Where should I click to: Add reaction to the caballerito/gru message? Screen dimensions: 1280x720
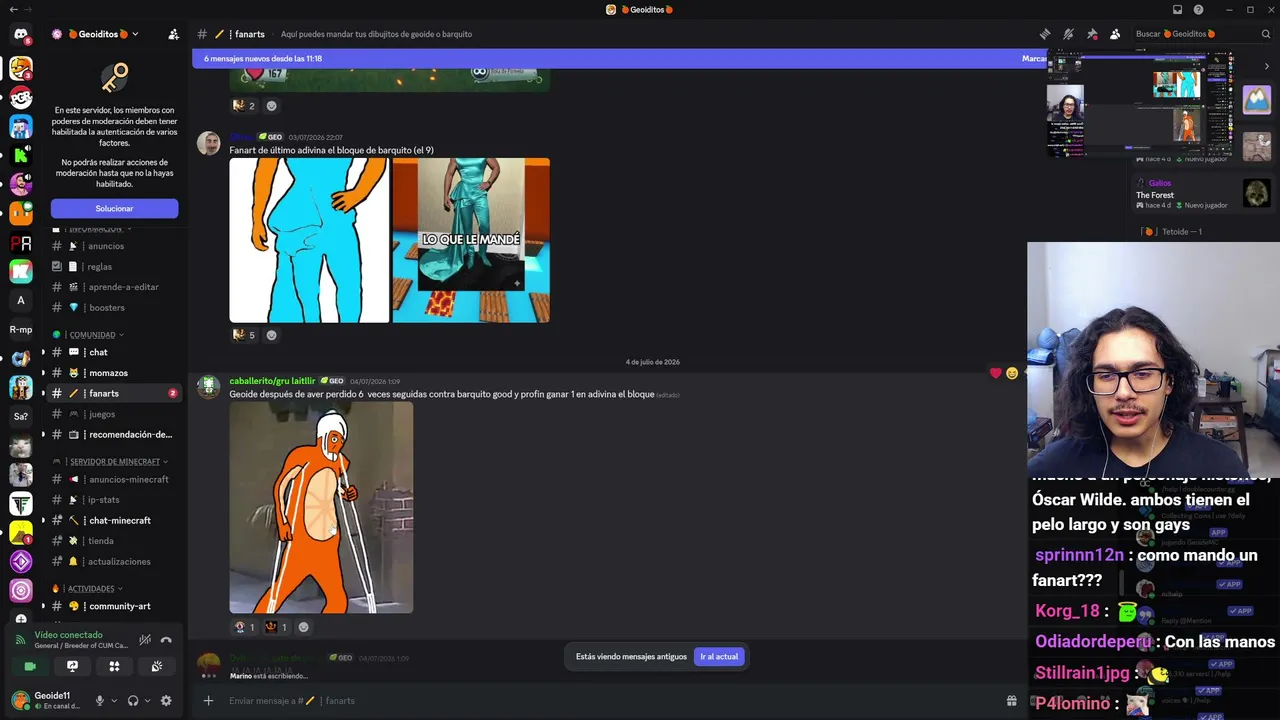click(x=304, y=627)
